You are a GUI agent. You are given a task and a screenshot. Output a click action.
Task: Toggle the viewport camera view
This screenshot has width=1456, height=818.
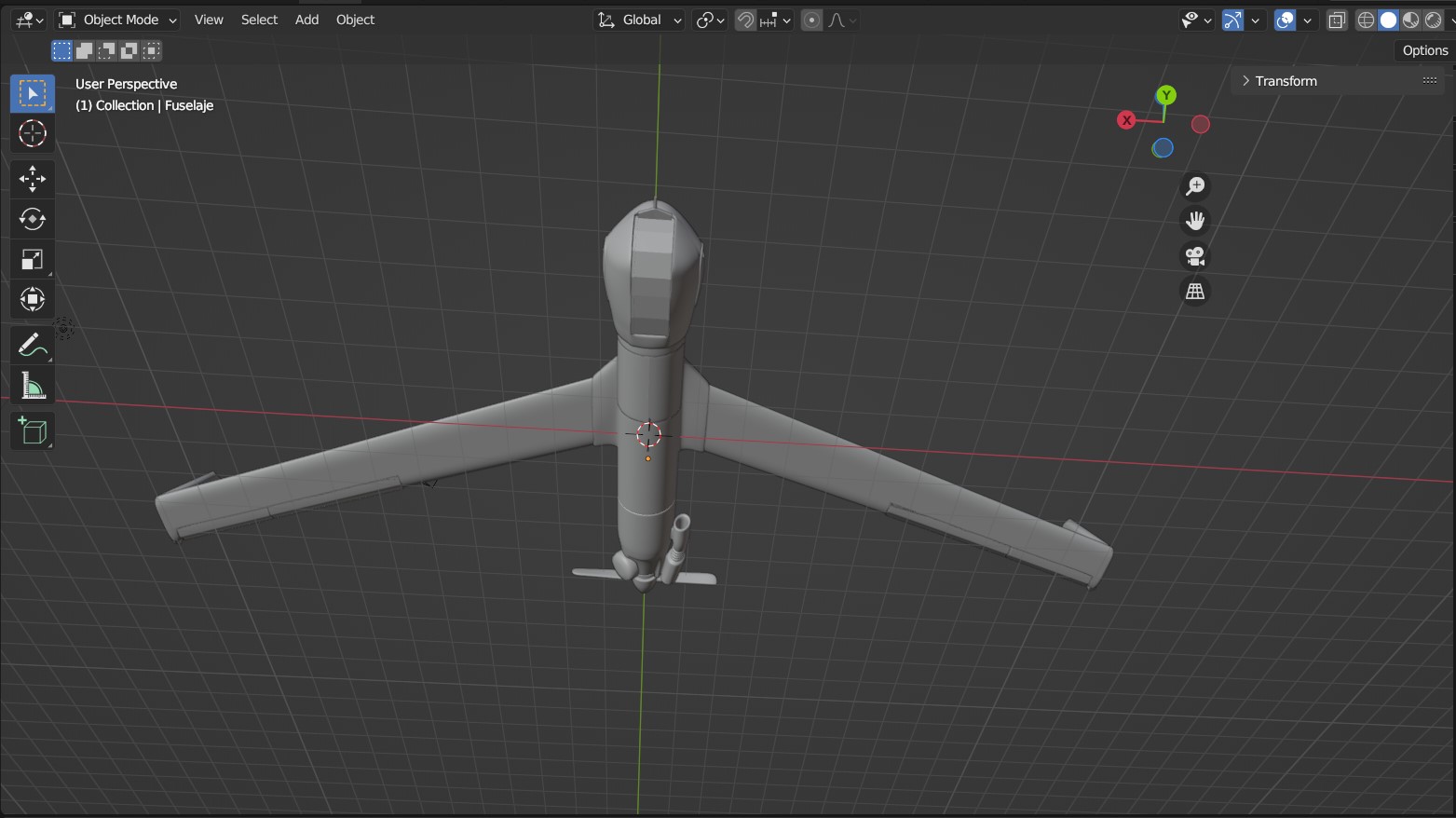[1194, 255]
